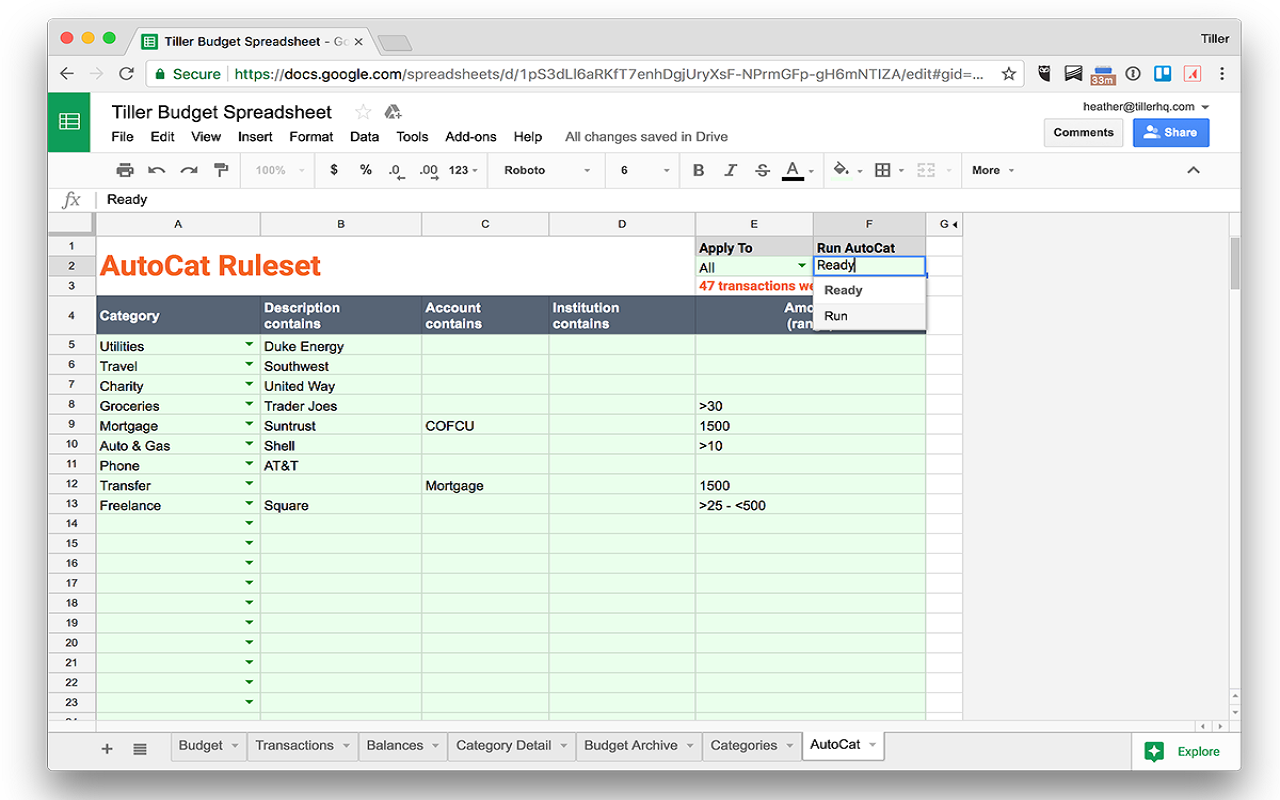Select 'Ready' from the dropdown list
The width and height of the screenshot is (1280, 800).
870,290
